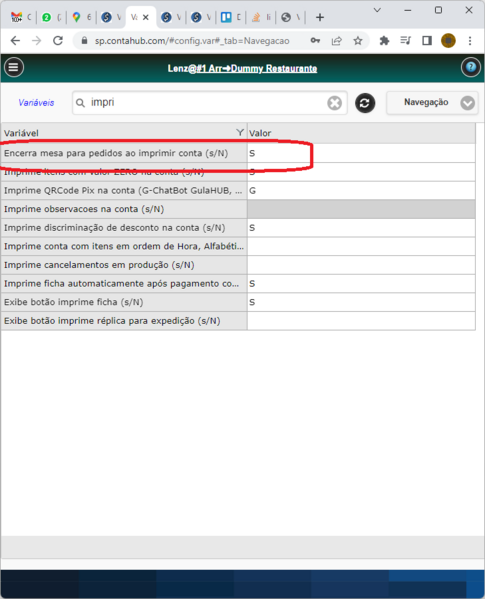Screen dimensions: 485x599
Task: Expand the Navegação dropdown
Action: pos(432,102)
